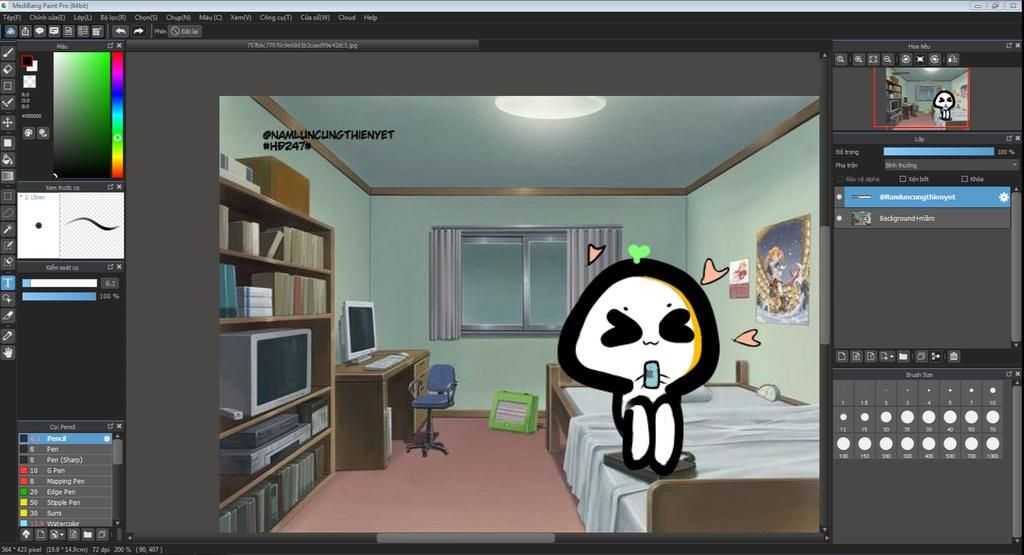
Task: Open the Pha trộn blend mode dropdown
Action: tap(951, 165)
